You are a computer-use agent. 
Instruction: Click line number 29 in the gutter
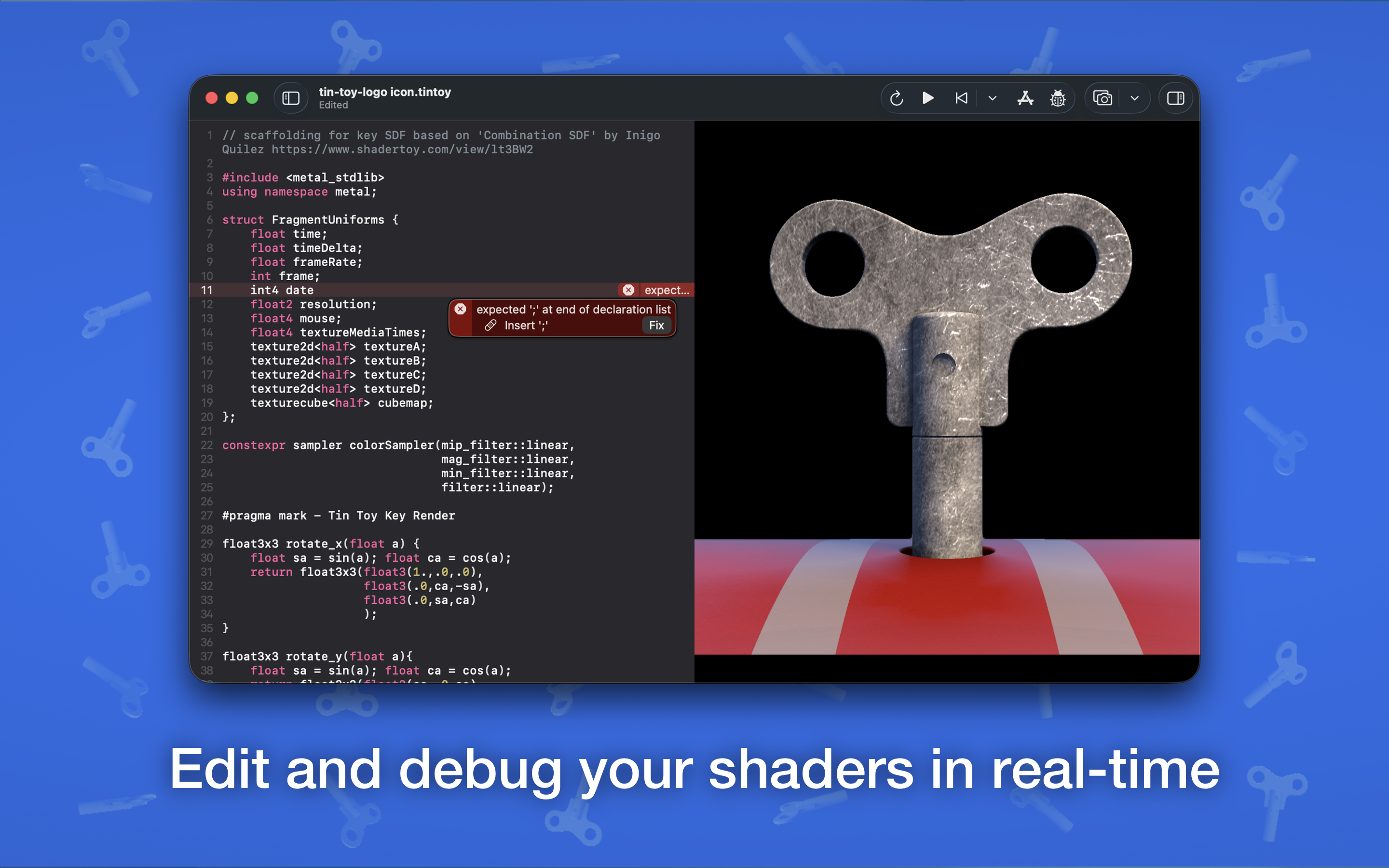pos(206,543)
